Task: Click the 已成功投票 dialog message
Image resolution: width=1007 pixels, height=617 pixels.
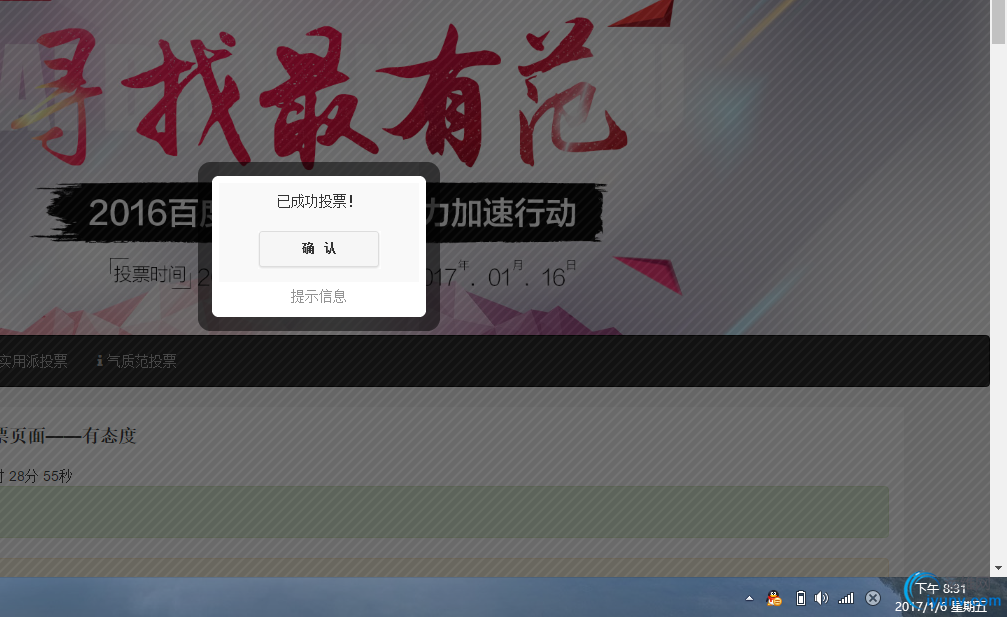Action: point(318,200)
